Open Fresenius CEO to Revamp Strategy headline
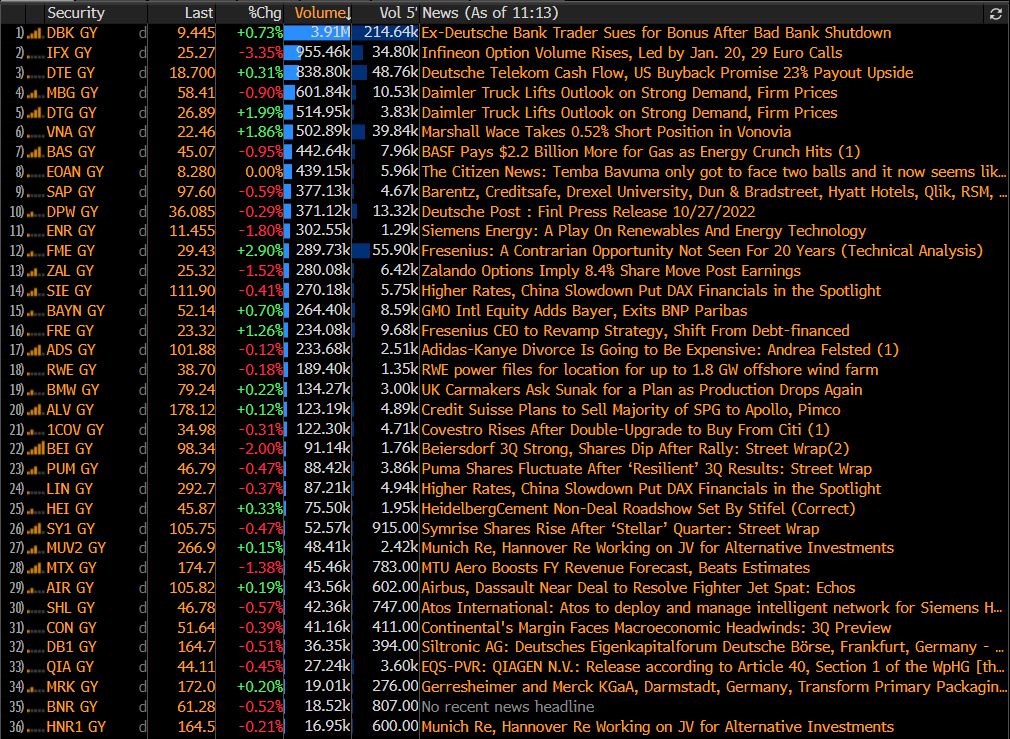1010x739 pixels. (x=636, y=331)
